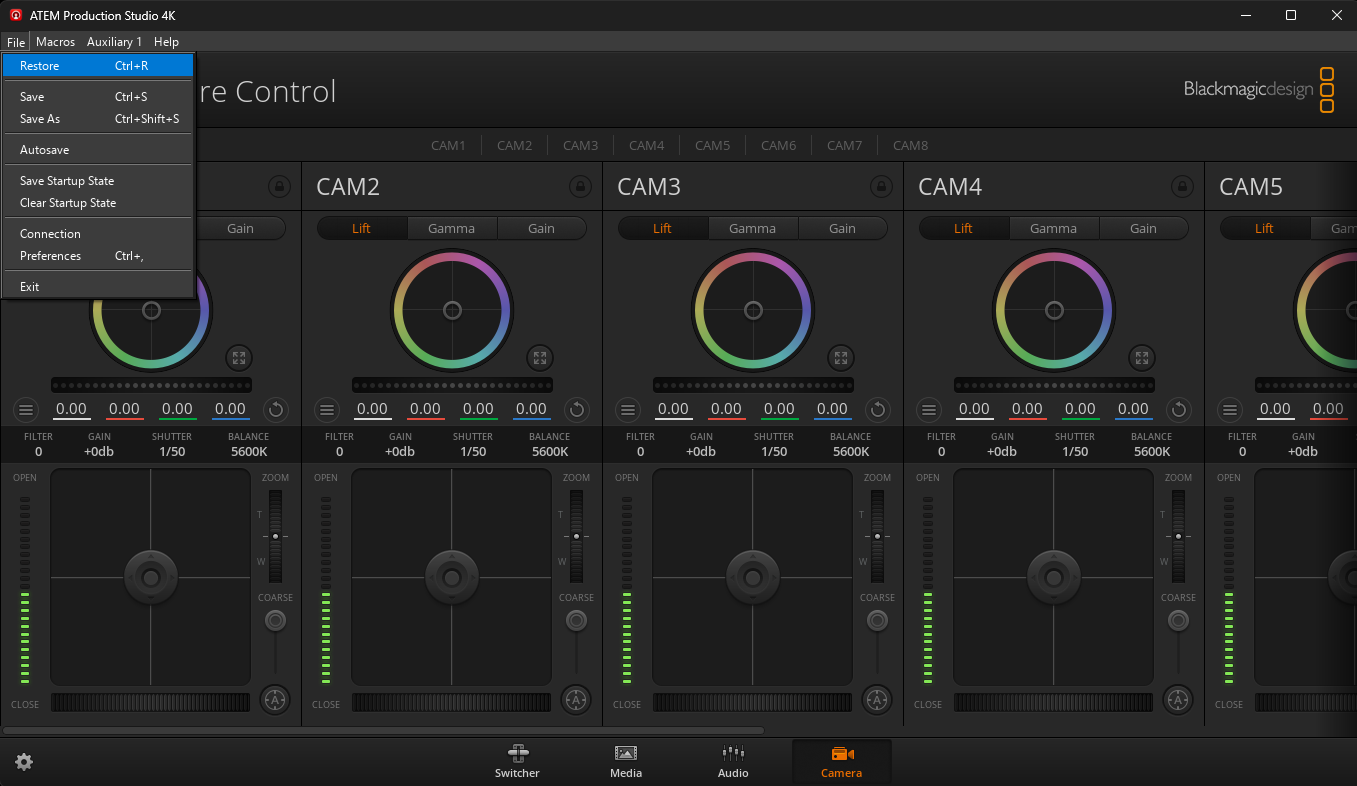Open the Macros menu
1357x786 pixels.
click(56, 42)
